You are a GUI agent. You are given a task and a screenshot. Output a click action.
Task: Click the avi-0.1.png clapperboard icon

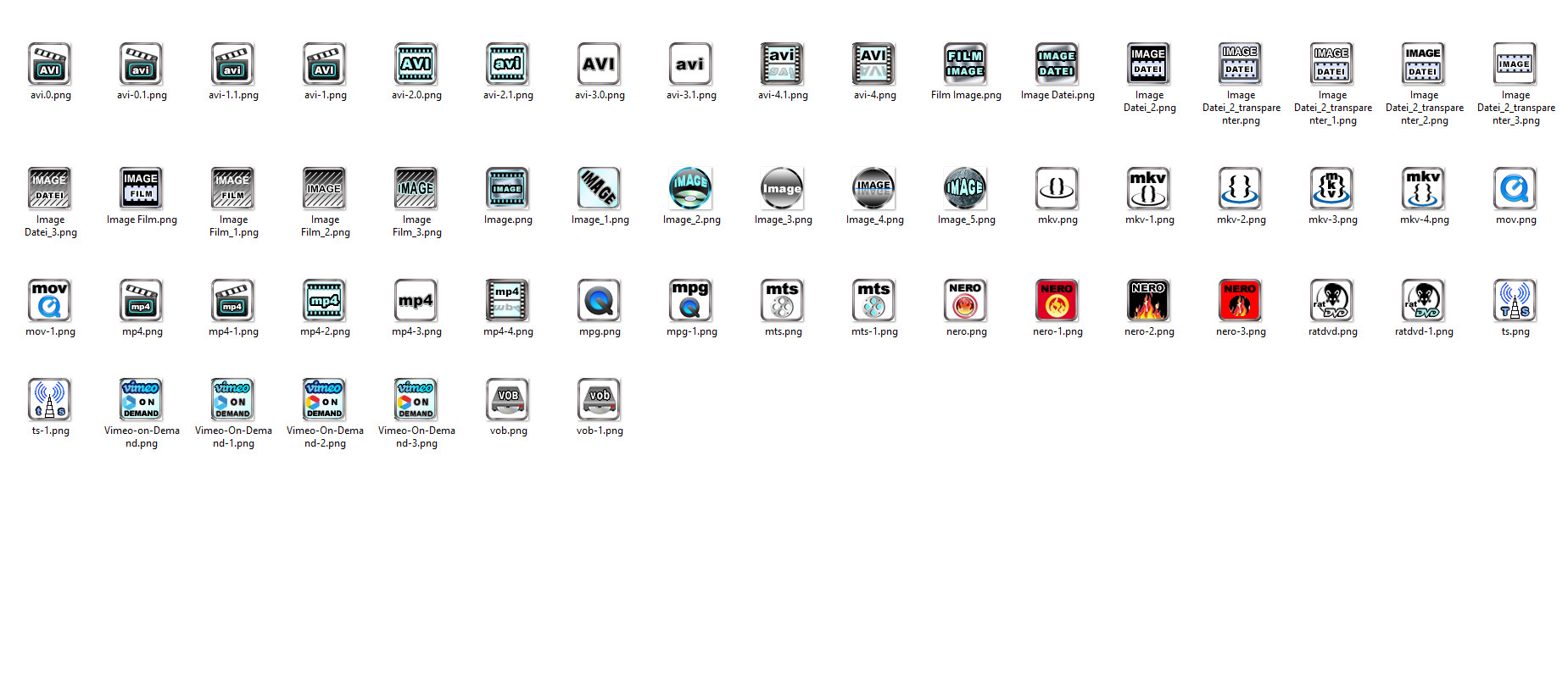click(142, 64)
